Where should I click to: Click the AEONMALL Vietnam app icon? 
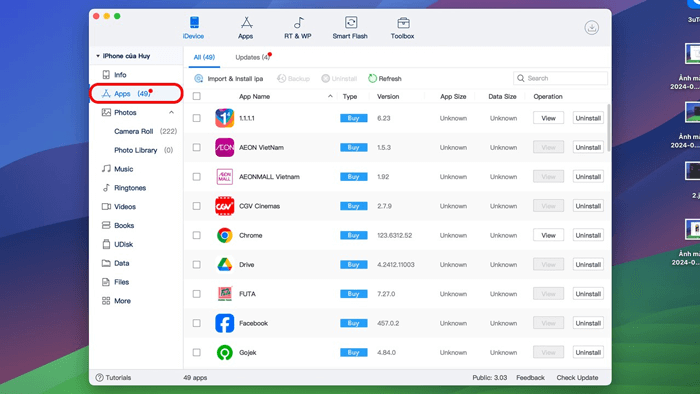click(225, 177)
